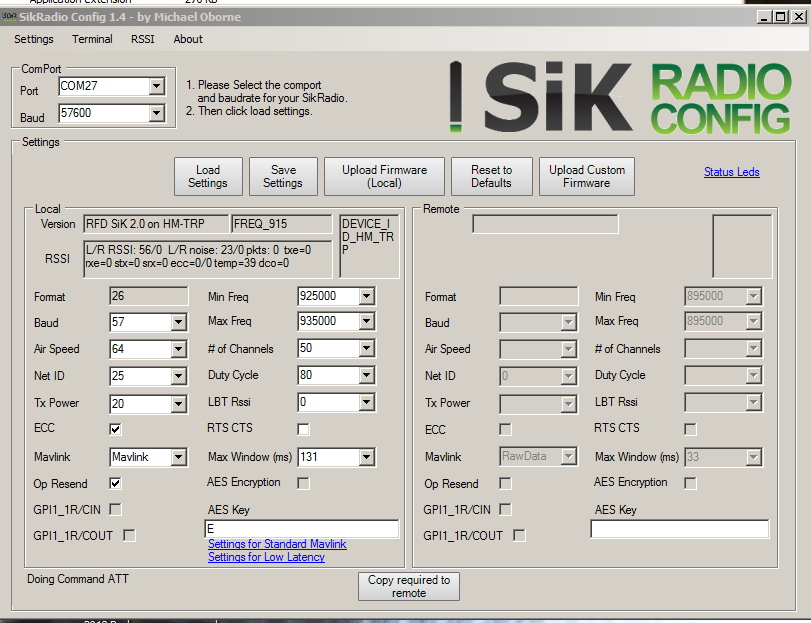
Task: Enable Local GPI1_1R/CIN checkbox
Action: click(x=115, y=509)
